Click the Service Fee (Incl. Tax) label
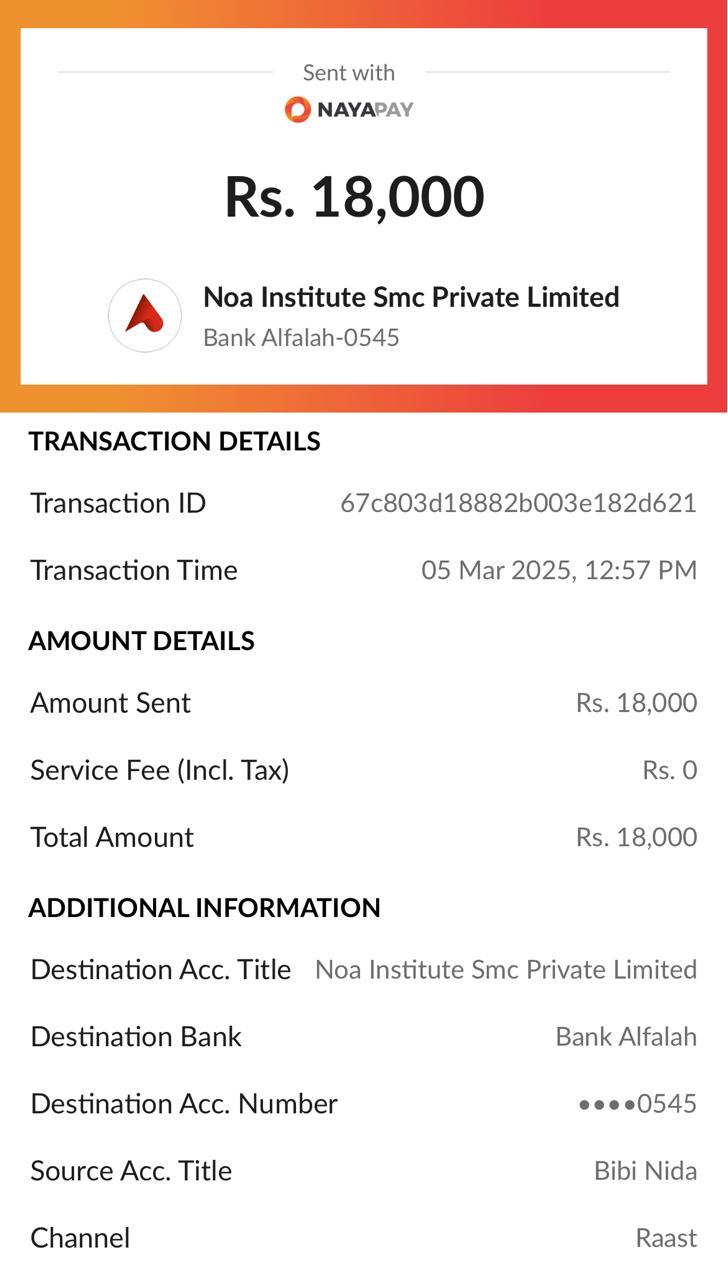The height and width of the screenshot is (1280, 728). (x=160, y=770)
